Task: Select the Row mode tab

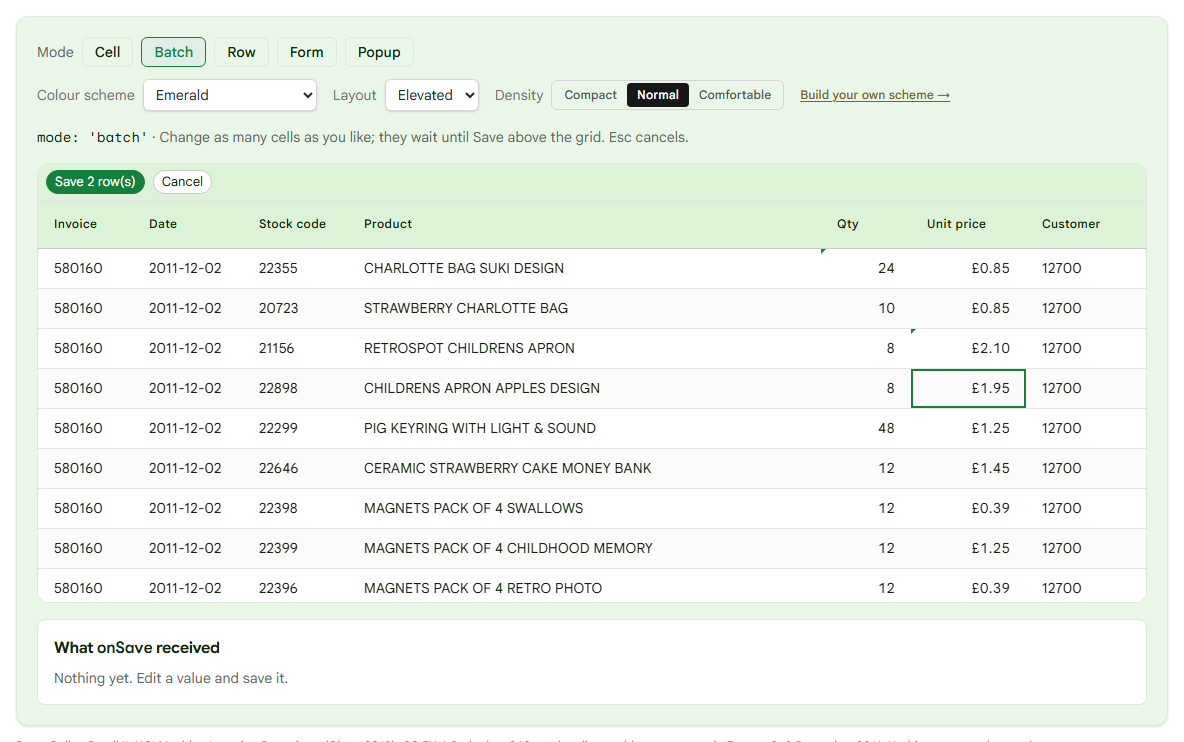Action: tap(241, 52)
